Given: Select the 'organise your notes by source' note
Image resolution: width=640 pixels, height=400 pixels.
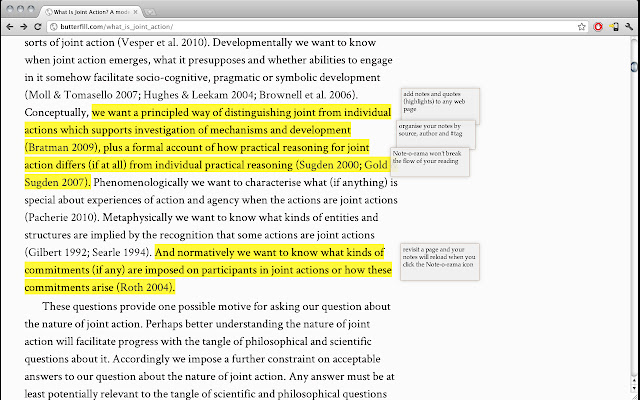Looking at the screenshot, I should (x=434, y=131).
